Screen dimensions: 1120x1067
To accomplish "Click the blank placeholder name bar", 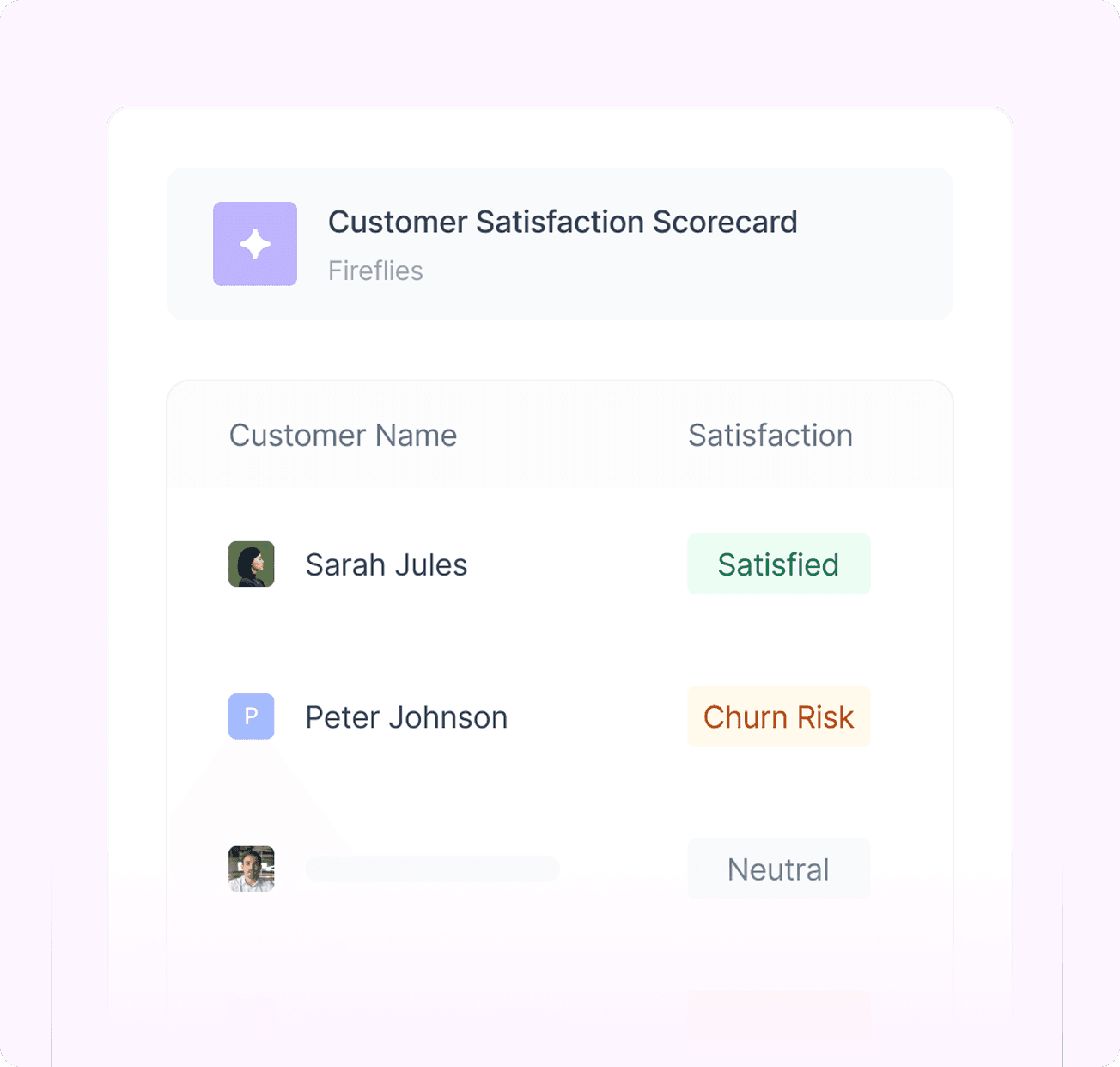I will tap(432, 869).
